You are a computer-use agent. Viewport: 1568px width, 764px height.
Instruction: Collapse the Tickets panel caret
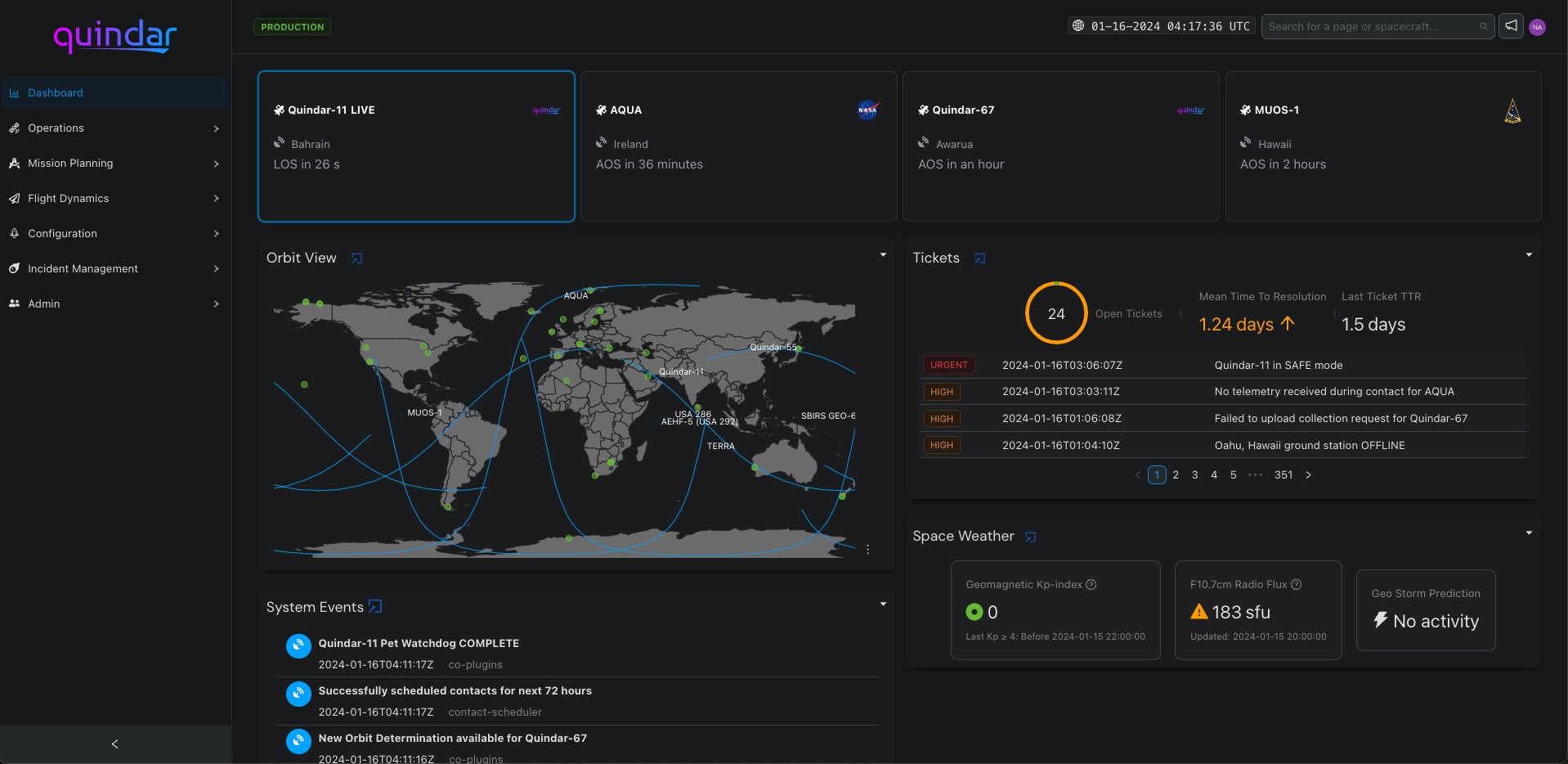point(1528,255)
